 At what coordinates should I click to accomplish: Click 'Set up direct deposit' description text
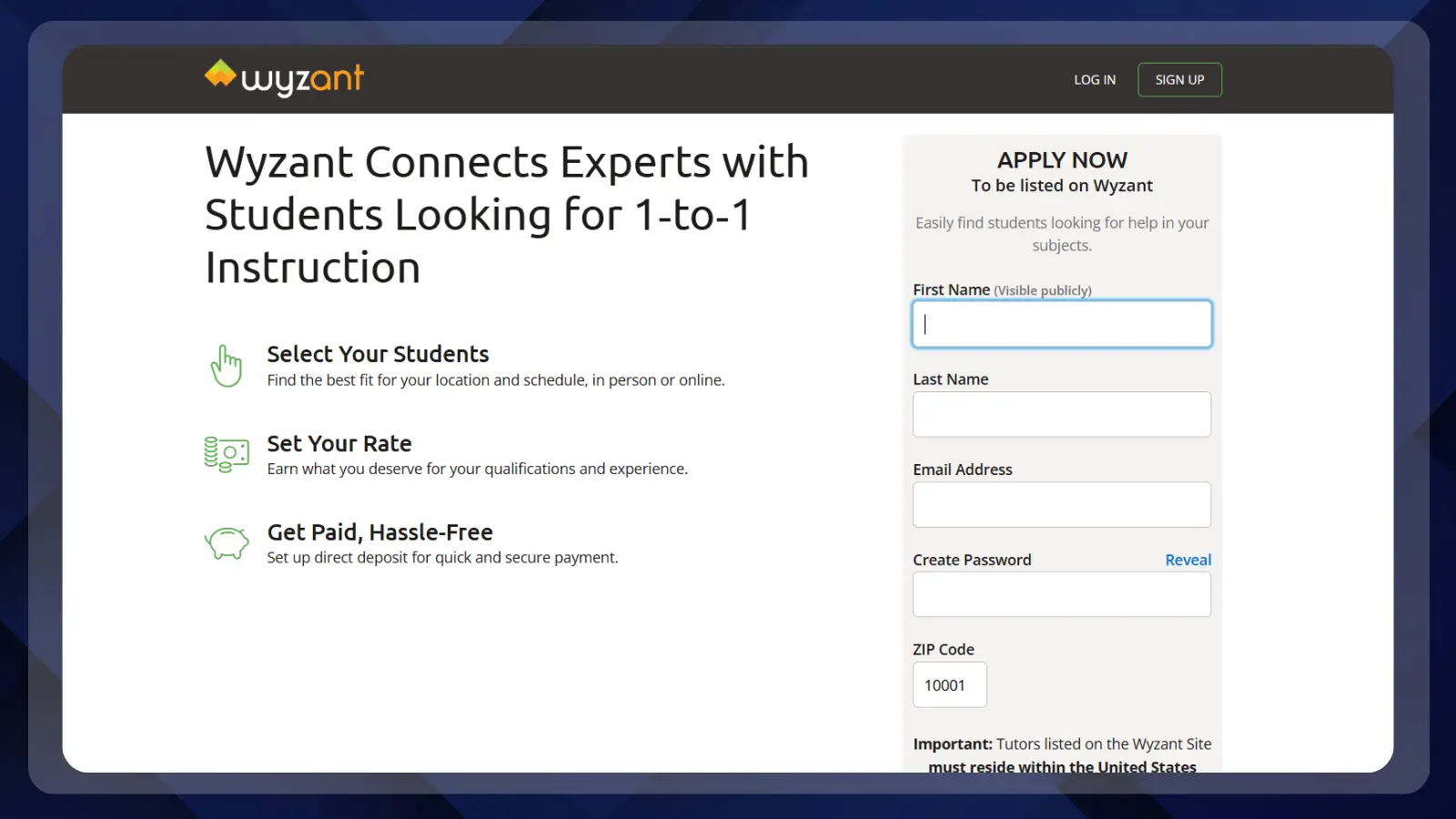(x=442, y=557)
